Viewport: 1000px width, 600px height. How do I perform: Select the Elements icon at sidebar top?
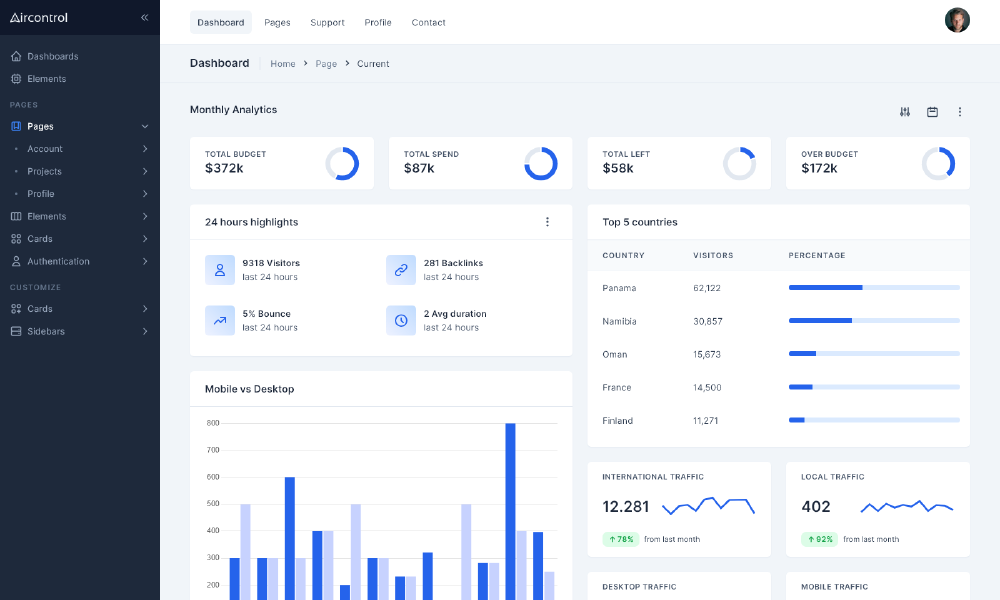pos(14,78)
